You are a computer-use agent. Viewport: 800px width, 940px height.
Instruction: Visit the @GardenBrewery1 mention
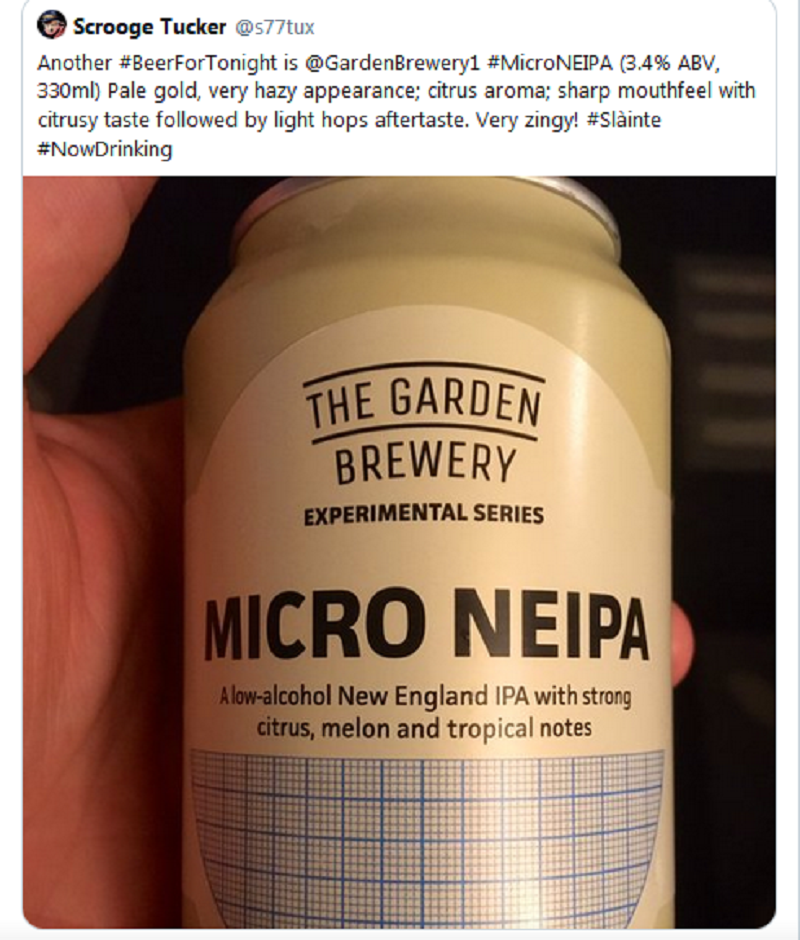tap(393, 62)
